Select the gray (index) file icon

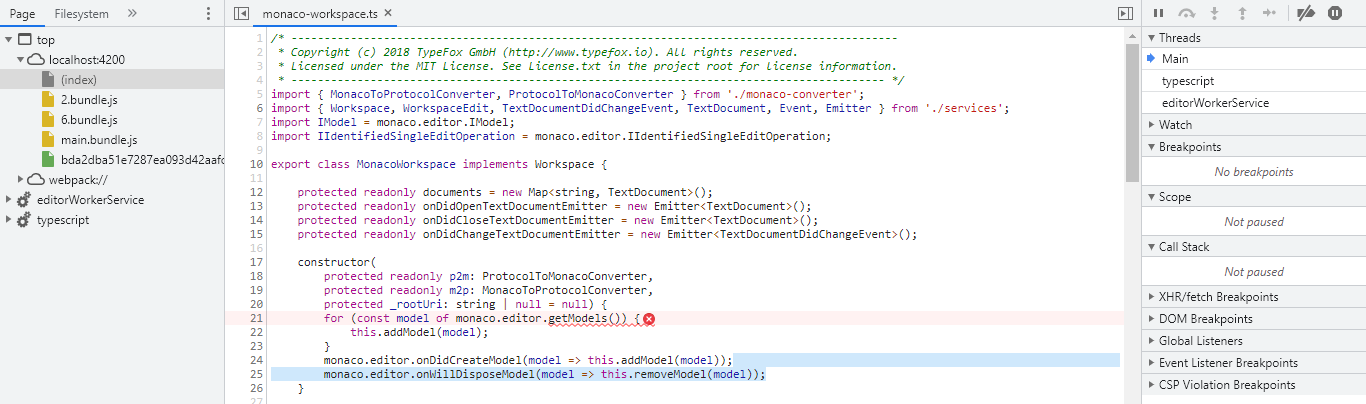click(48, 79)
